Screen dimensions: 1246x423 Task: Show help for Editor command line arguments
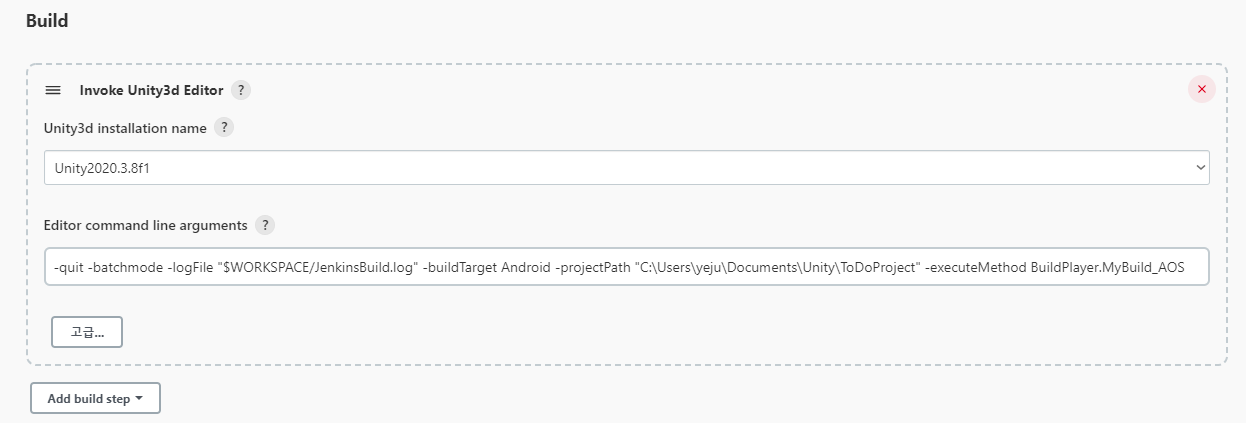265,225
